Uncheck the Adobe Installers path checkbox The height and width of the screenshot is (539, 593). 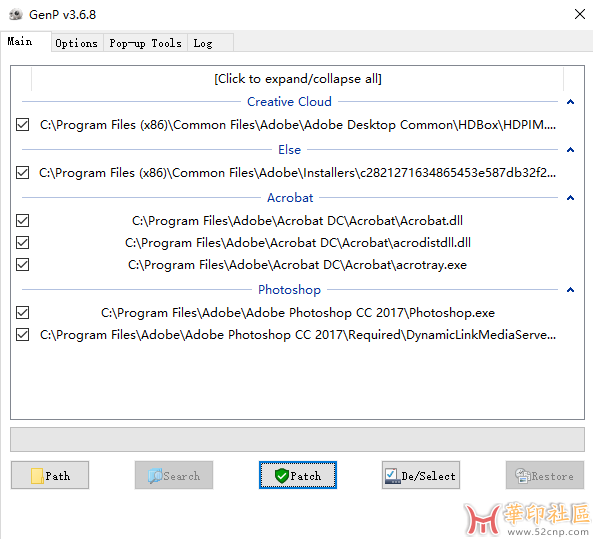coord(23,172)
